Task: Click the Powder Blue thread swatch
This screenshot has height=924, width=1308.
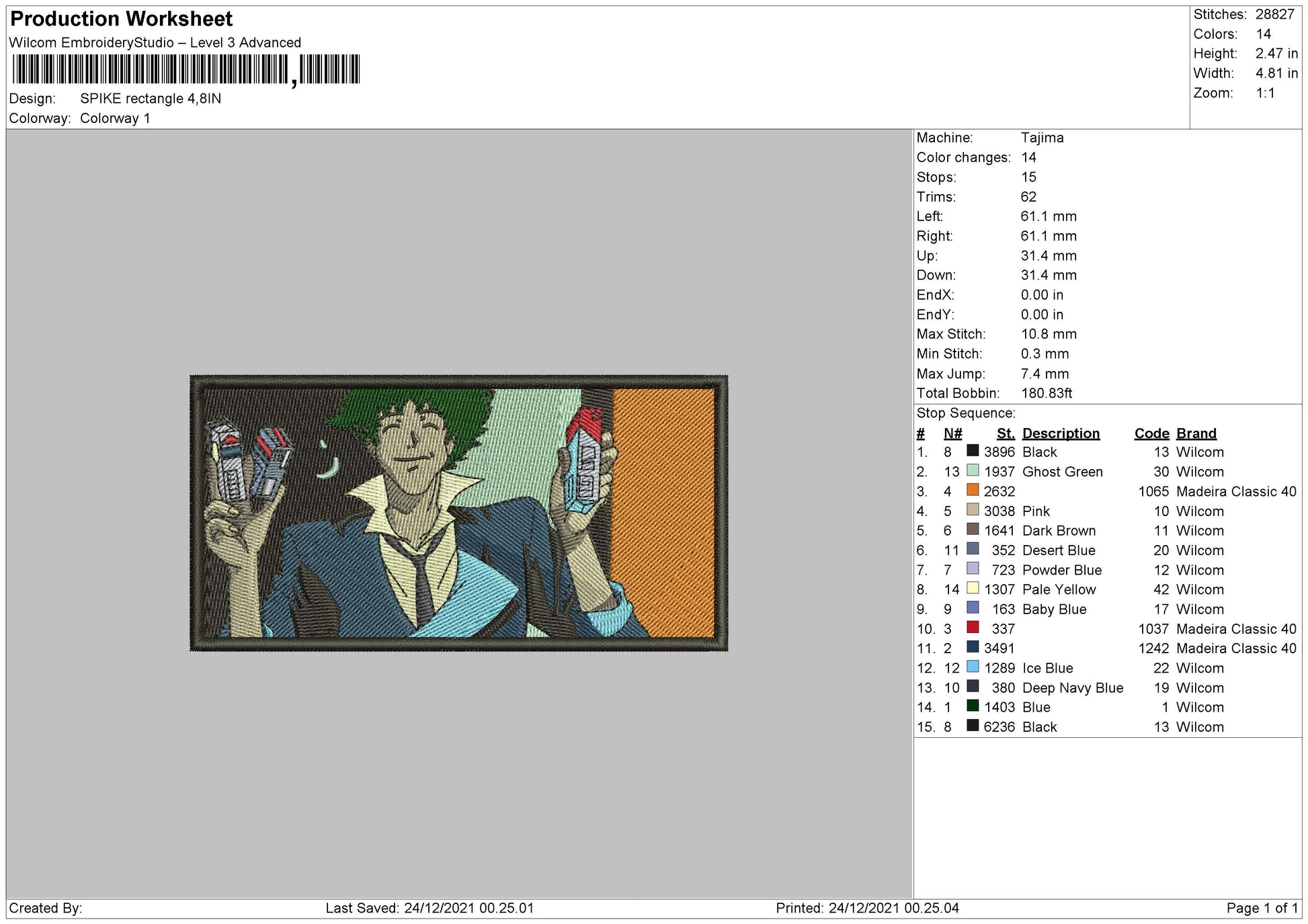Action: pos(973,568)
